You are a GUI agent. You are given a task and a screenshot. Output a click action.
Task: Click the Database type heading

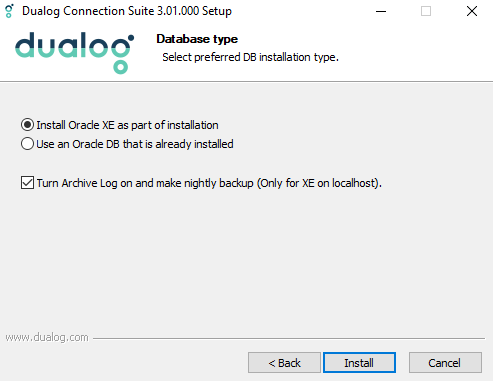(197, 39)
